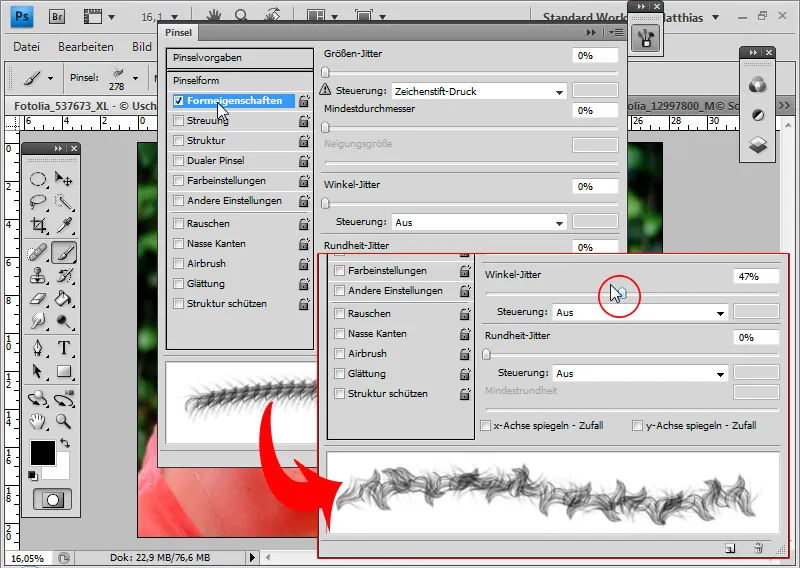800x568 pixels.
Task: Swap foreground and background colors
Action: tap(65, 443)
